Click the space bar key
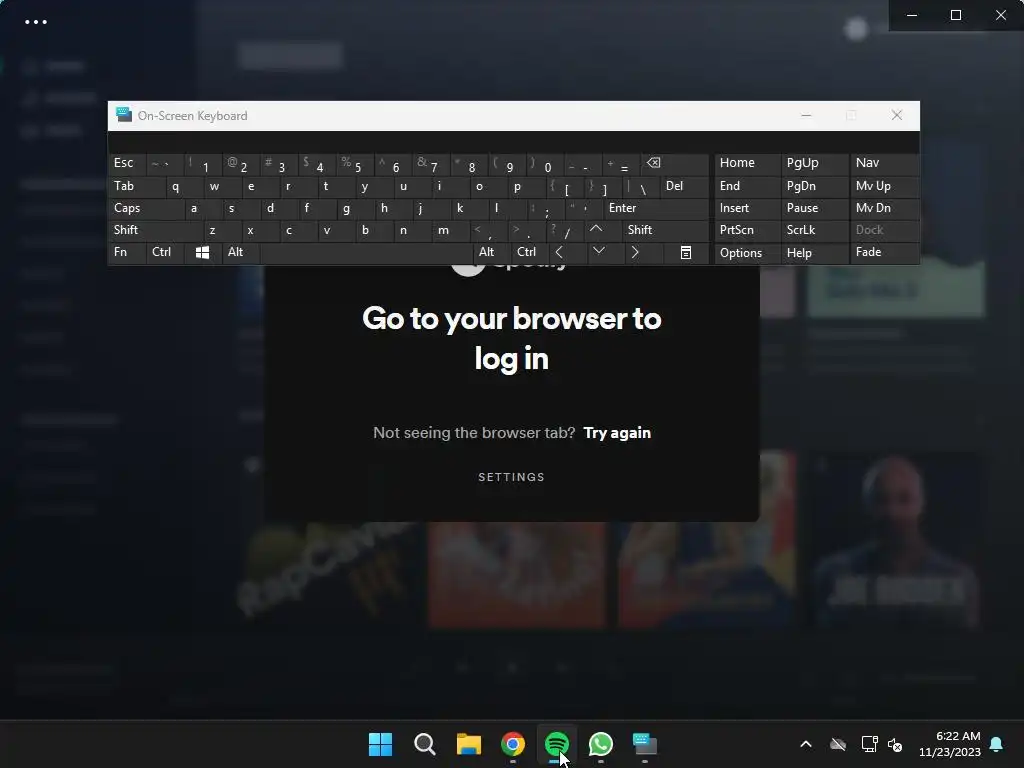 [x=366, y=253]
